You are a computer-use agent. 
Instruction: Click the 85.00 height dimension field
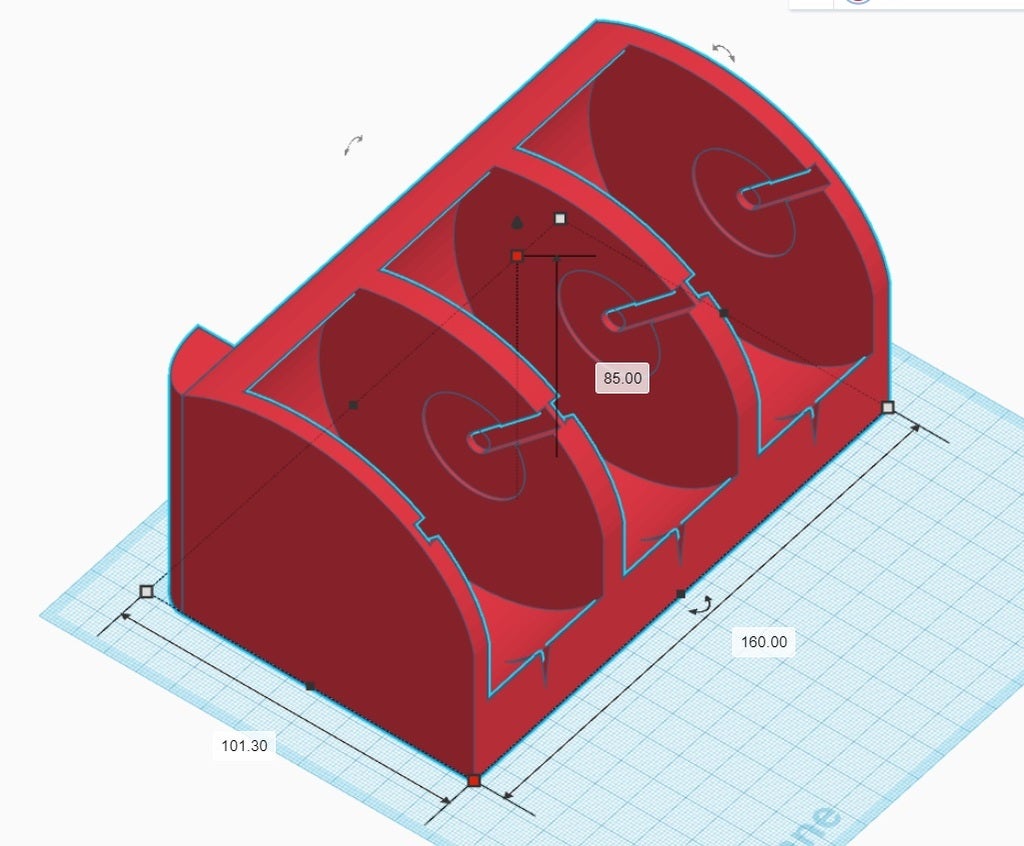(x=622, y=378)
